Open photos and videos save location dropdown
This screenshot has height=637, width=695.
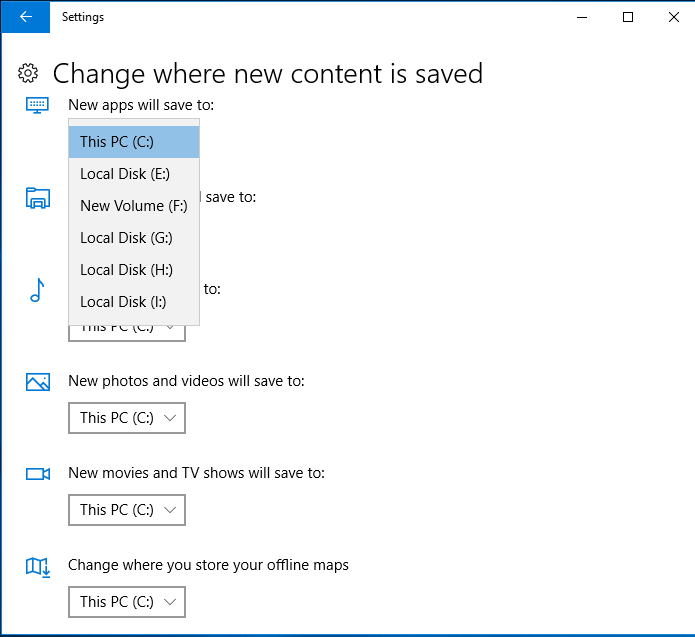pos(127,418)
